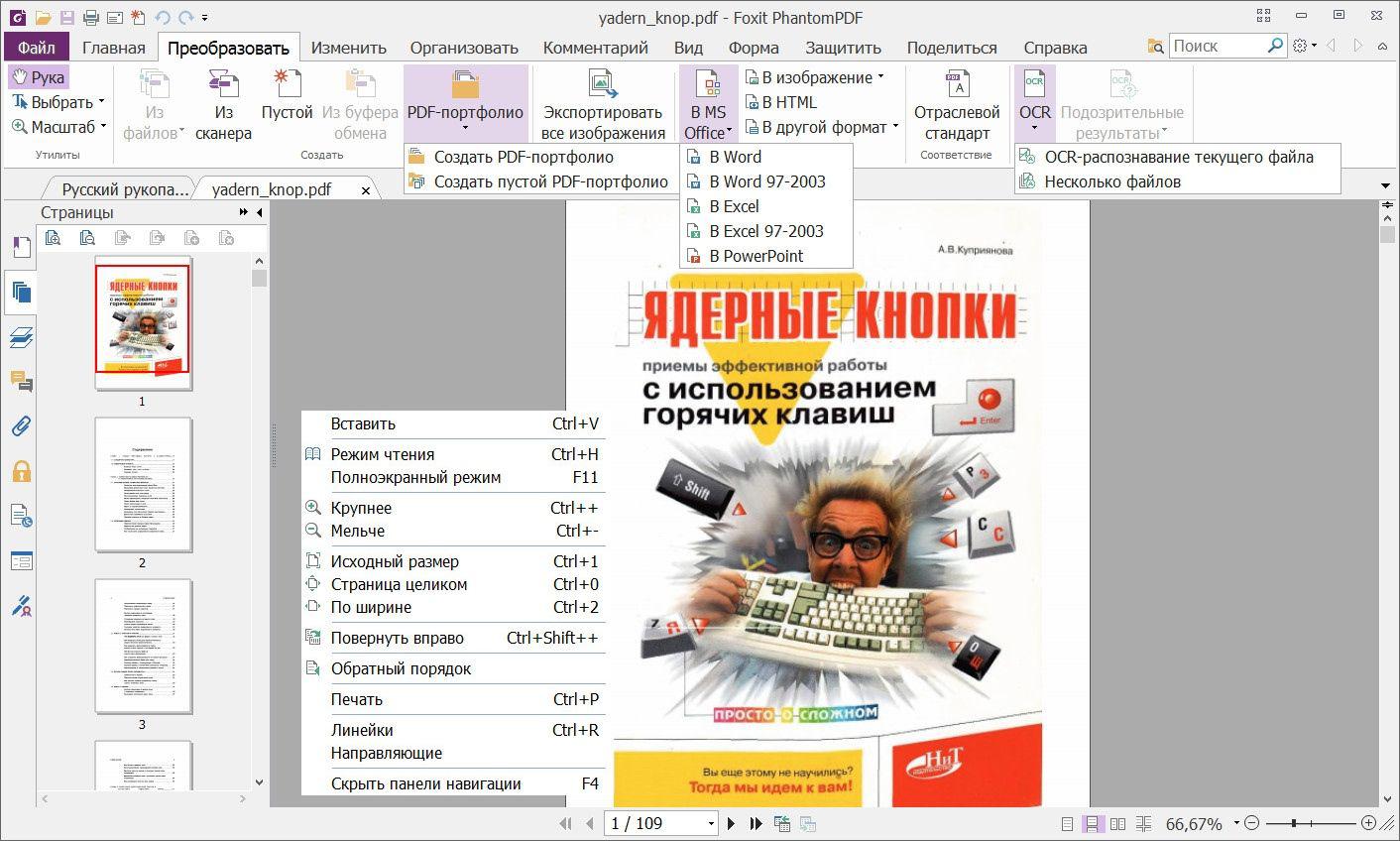This screenshot has width=1400, height=841.
Task: Choose OCR-распознавание текущего файла
Action: 1178,157
